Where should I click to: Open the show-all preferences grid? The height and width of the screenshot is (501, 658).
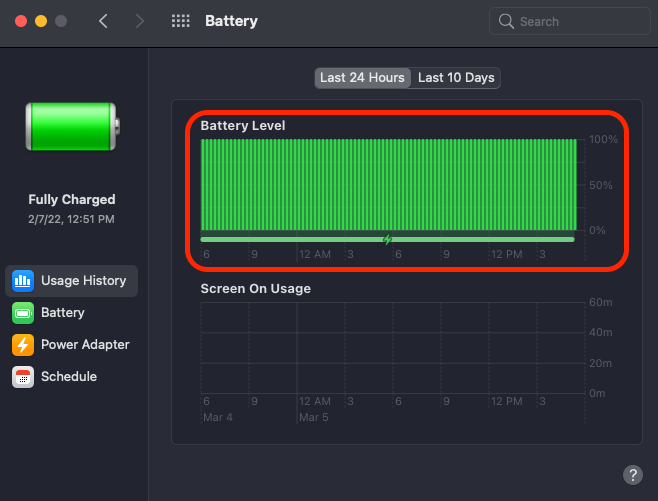(x=180, y=21)
